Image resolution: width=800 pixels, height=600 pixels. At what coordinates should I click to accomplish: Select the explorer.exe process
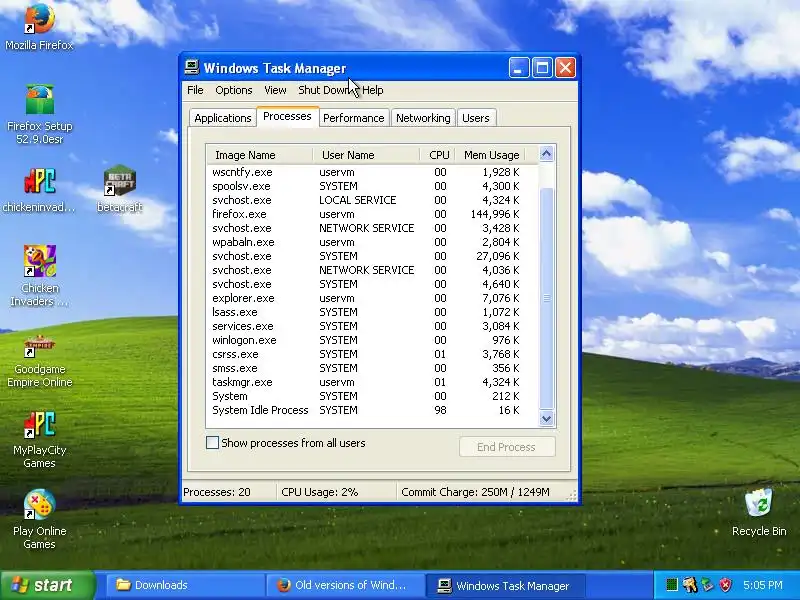point(372,298)
